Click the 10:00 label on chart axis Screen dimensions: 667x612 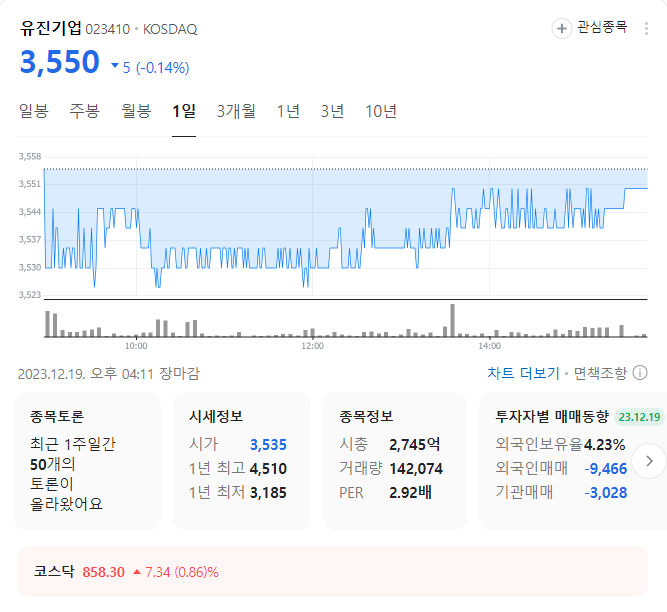(136, 346)
